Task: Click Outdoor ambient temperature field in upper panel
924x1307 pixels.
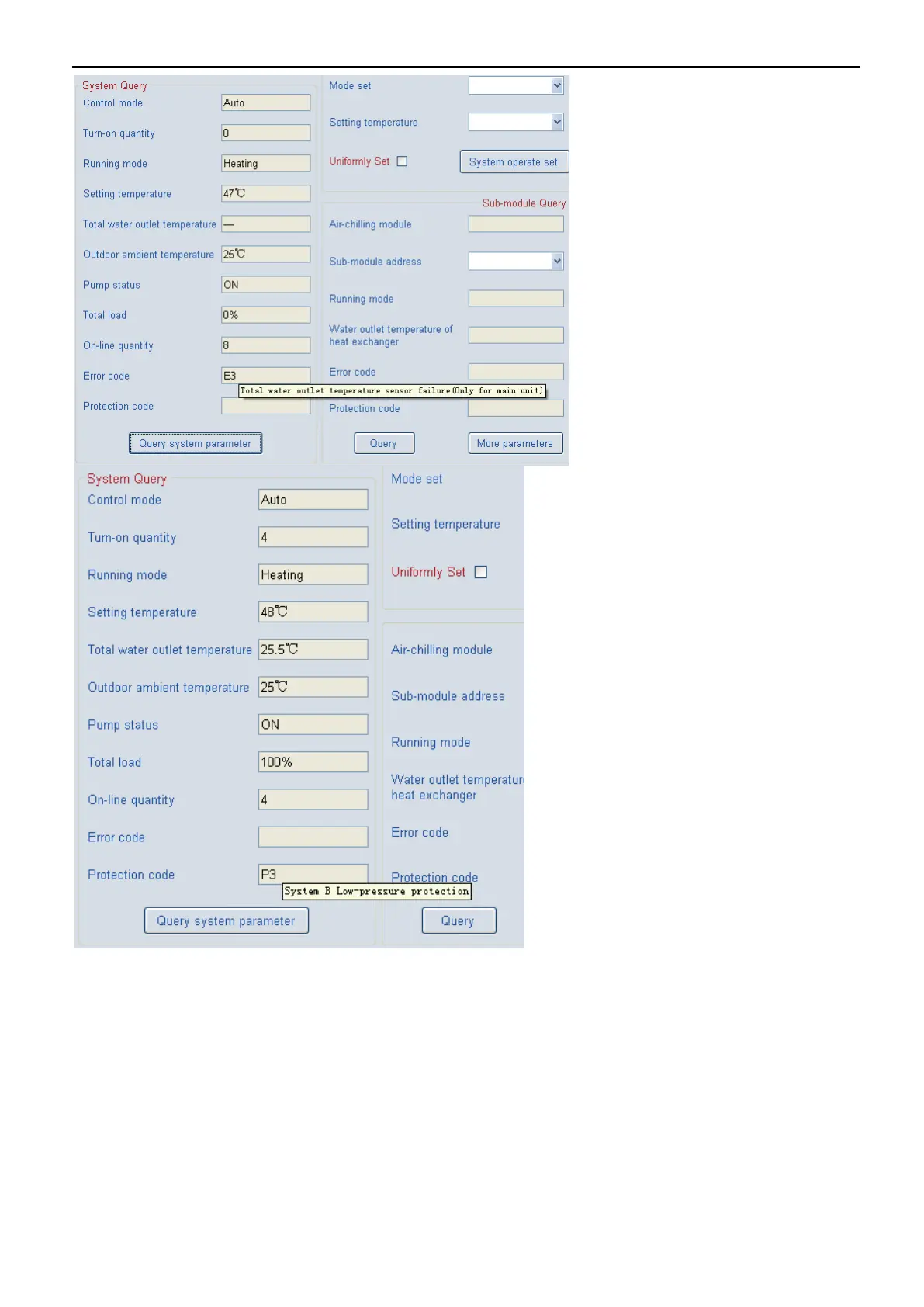Action: (x=265, y=255)
